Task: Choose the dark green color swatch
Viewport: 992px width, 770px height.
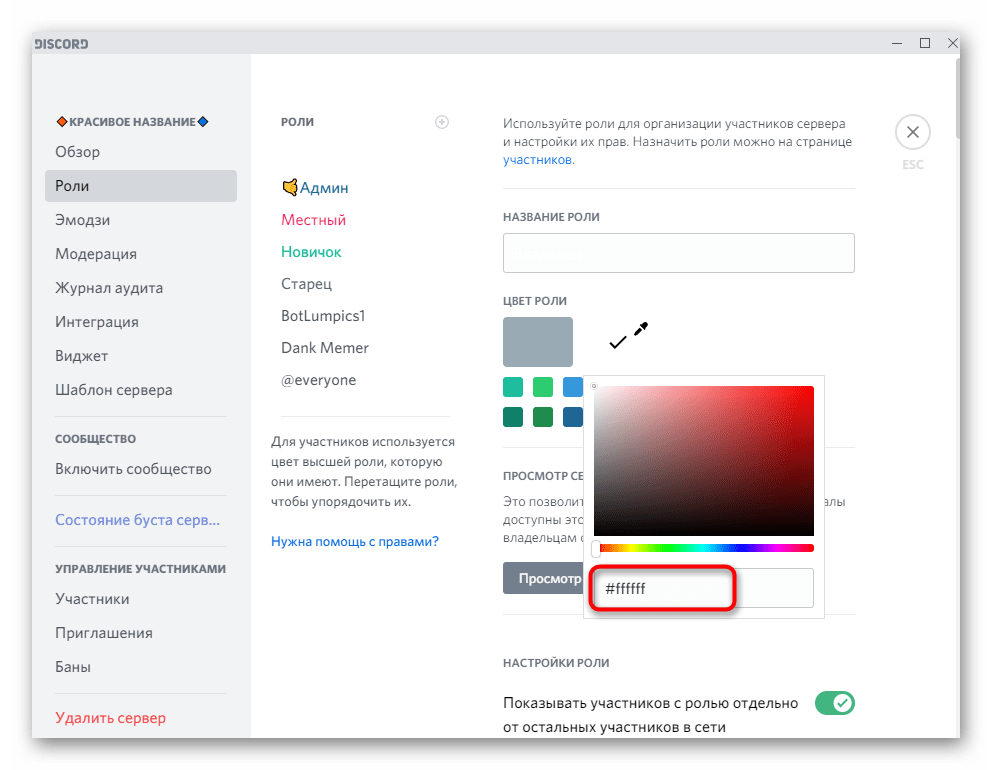Action: (x=543, y=417)
